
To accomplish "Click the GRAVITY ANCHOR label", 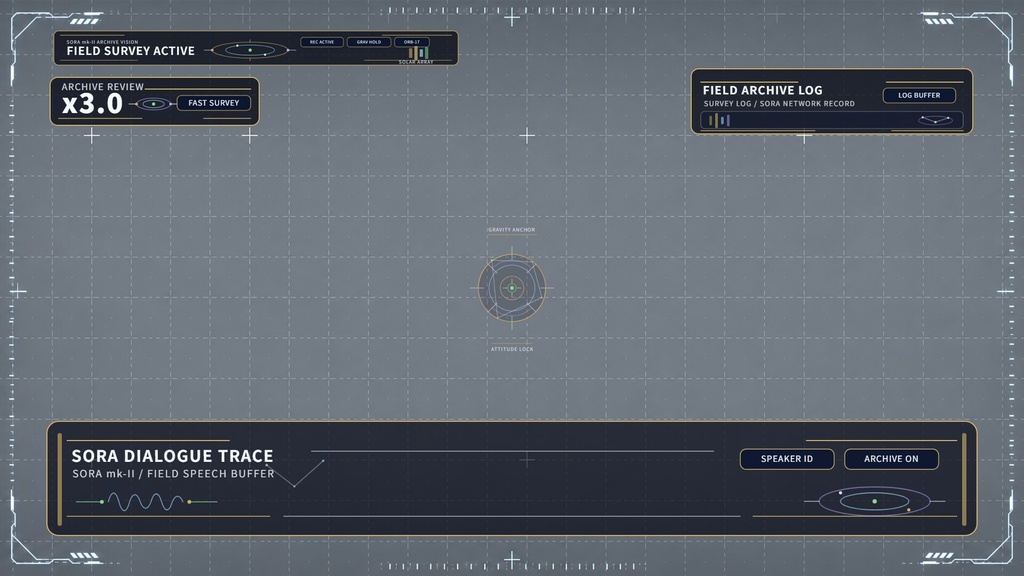I will [511, 230].
